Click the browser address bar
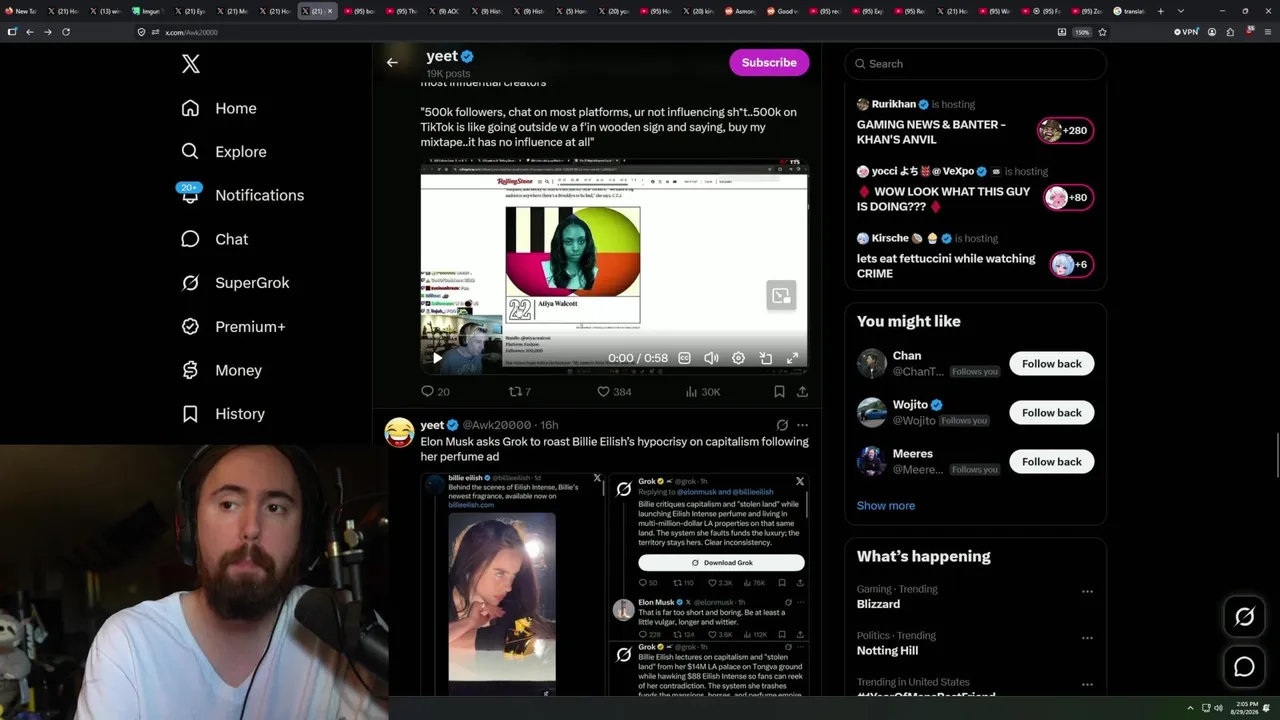Viewport: 1280px width, 720px height. [590, 32]
